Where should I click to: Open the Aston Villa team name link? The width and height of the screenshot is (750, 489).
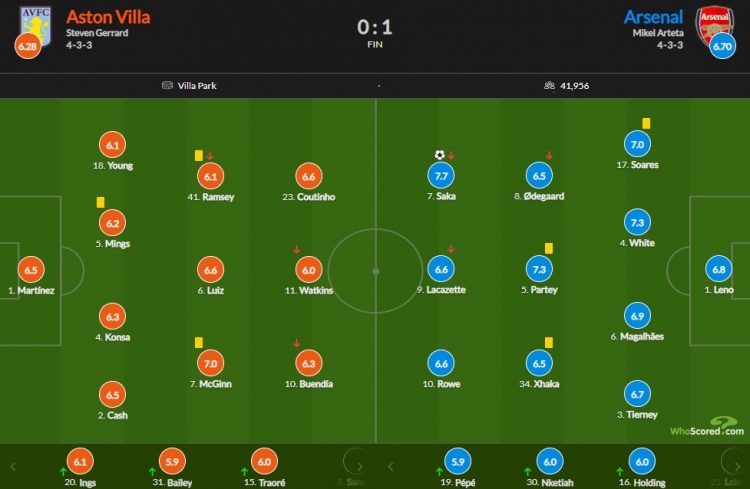108,17
